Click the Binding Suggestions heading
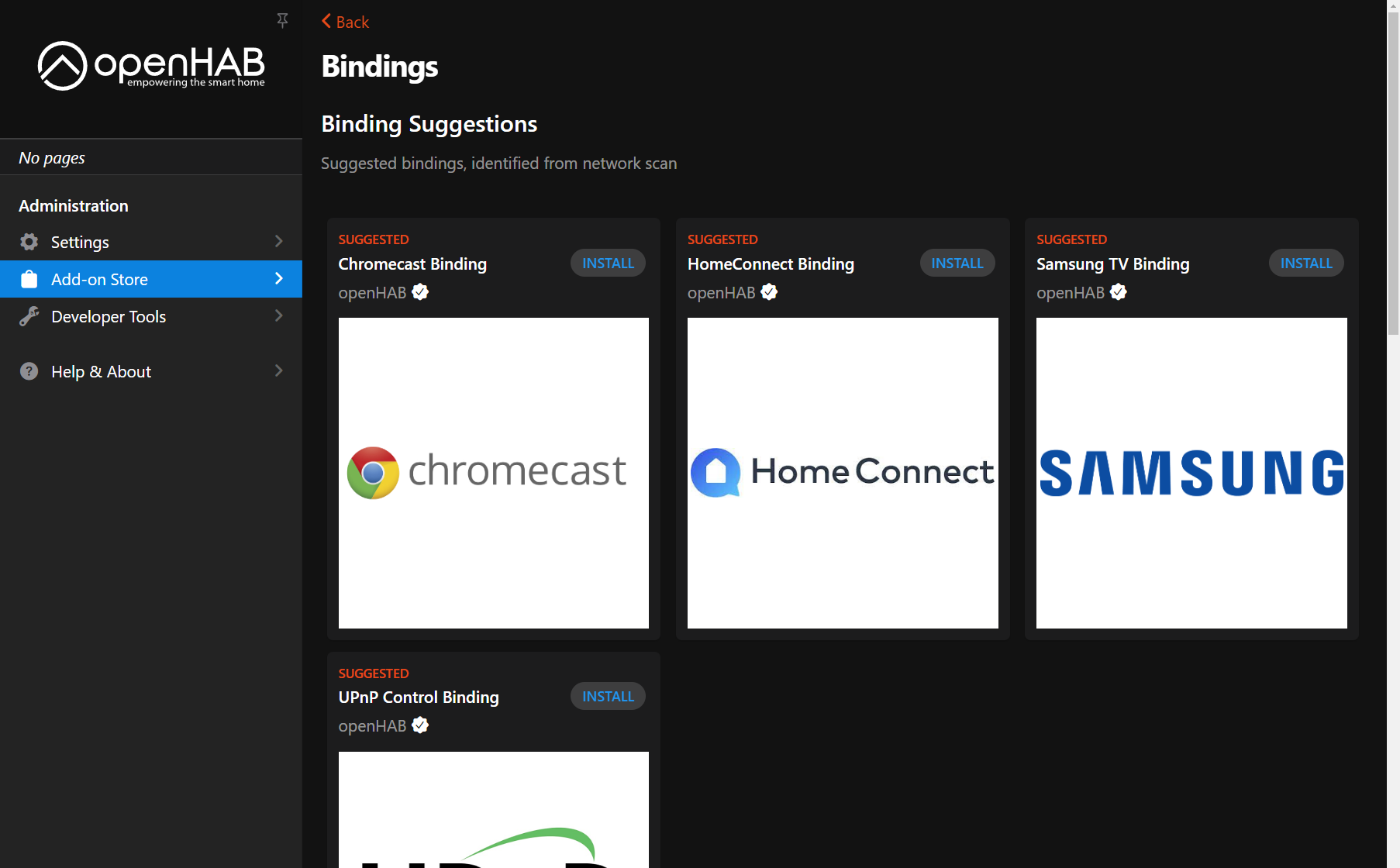Viewport: 1400px width, 868px height. [429, 124]
